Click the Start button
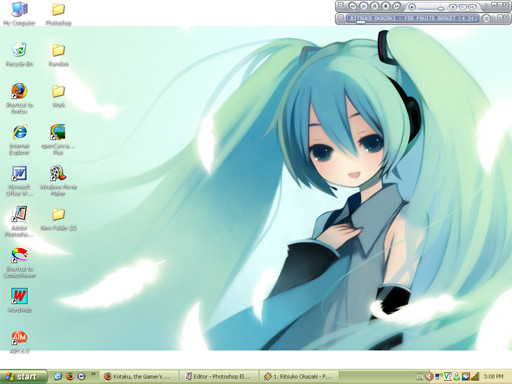Screen dimensions: 512x384 coord(23,377)
